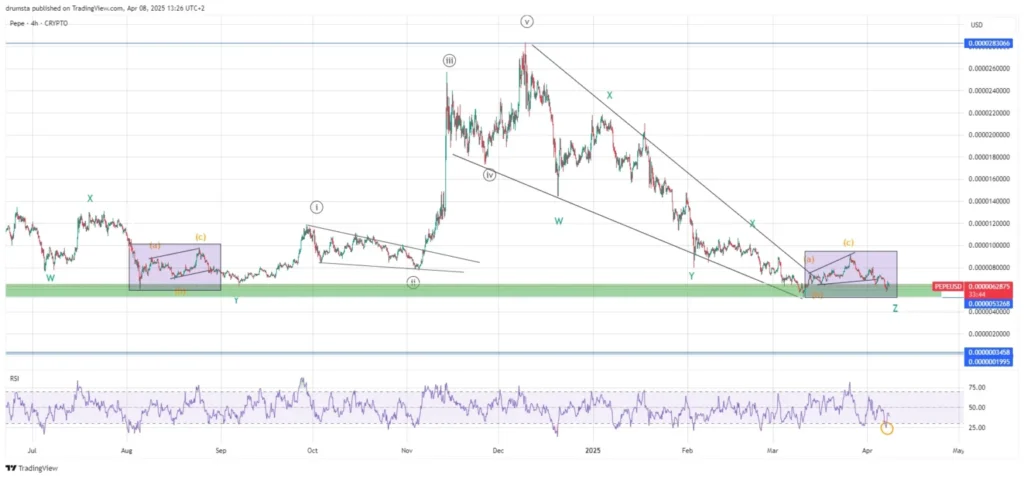Click the circled wave I label

tap(316, 207)
